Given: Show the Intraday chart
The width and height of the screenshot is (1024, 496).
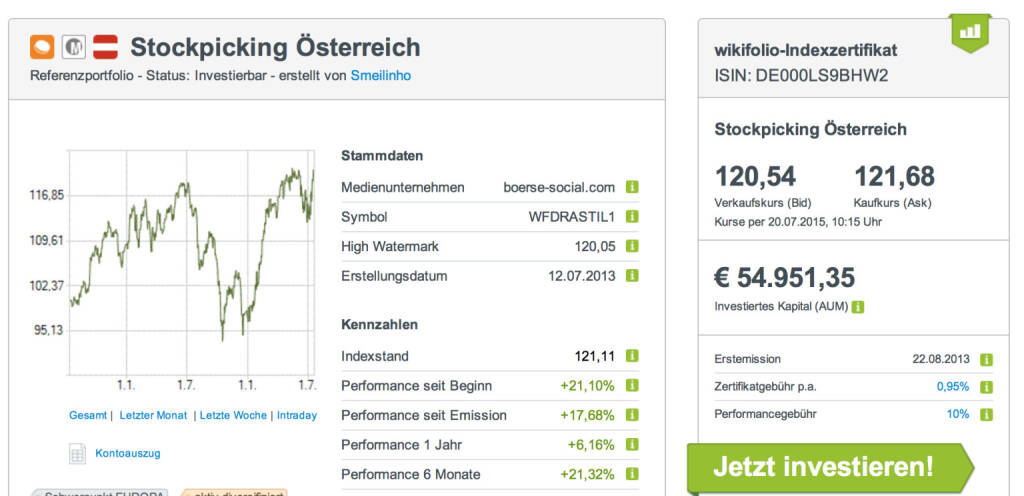Looking at the screenshot, I should tap(296, 415).
